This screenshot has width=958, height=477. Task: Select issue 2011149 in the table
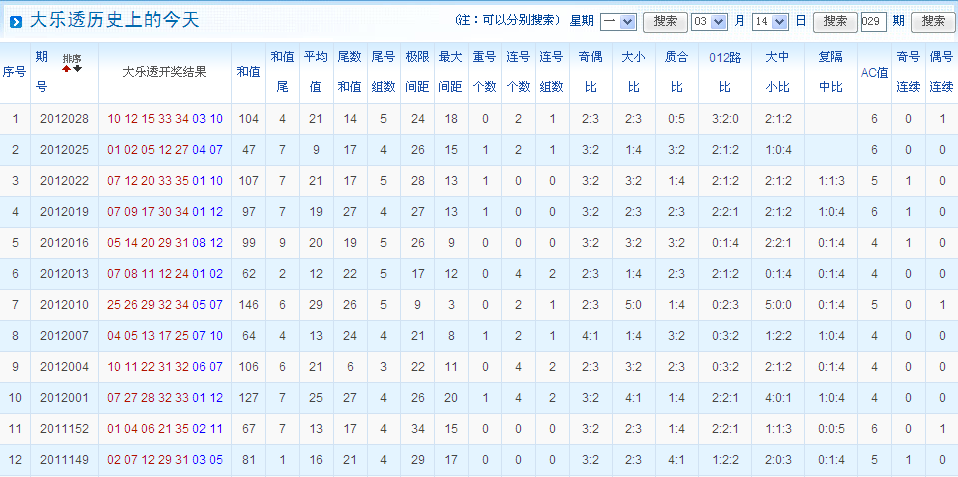click(64, 460)
